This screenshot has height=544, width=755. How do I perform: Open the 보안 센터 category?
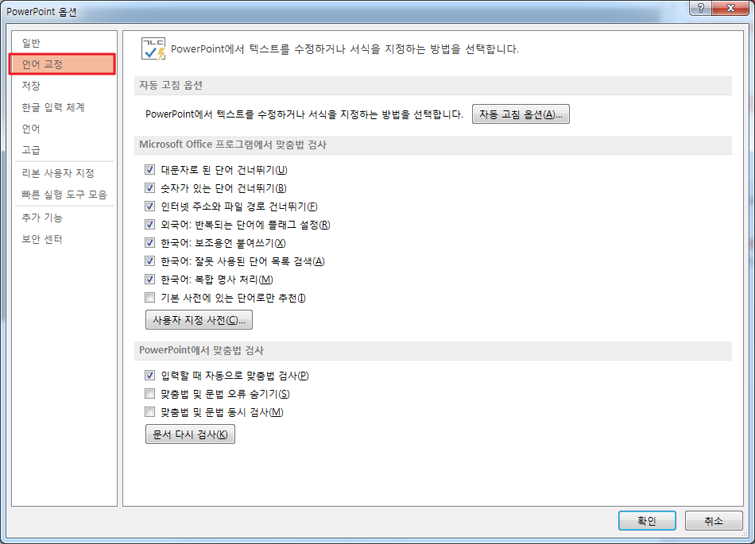click(x=42, y=239)
